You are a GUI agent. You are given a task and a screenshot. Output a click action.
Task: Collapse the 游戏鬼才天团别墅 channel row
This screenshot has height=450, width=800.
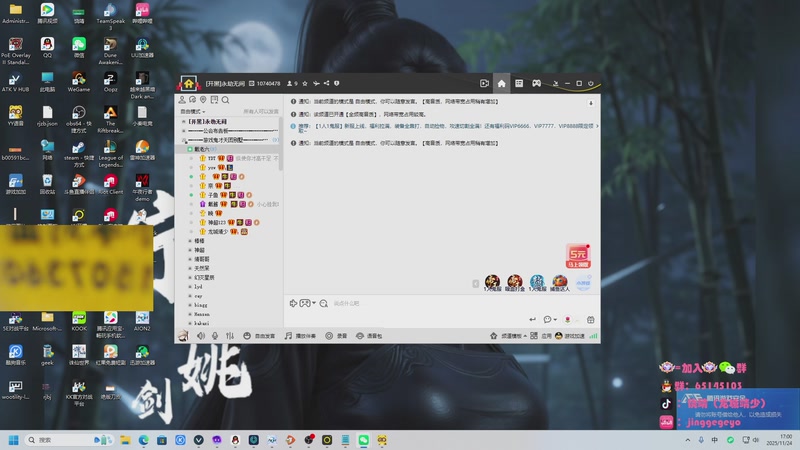tap(184, 140)
